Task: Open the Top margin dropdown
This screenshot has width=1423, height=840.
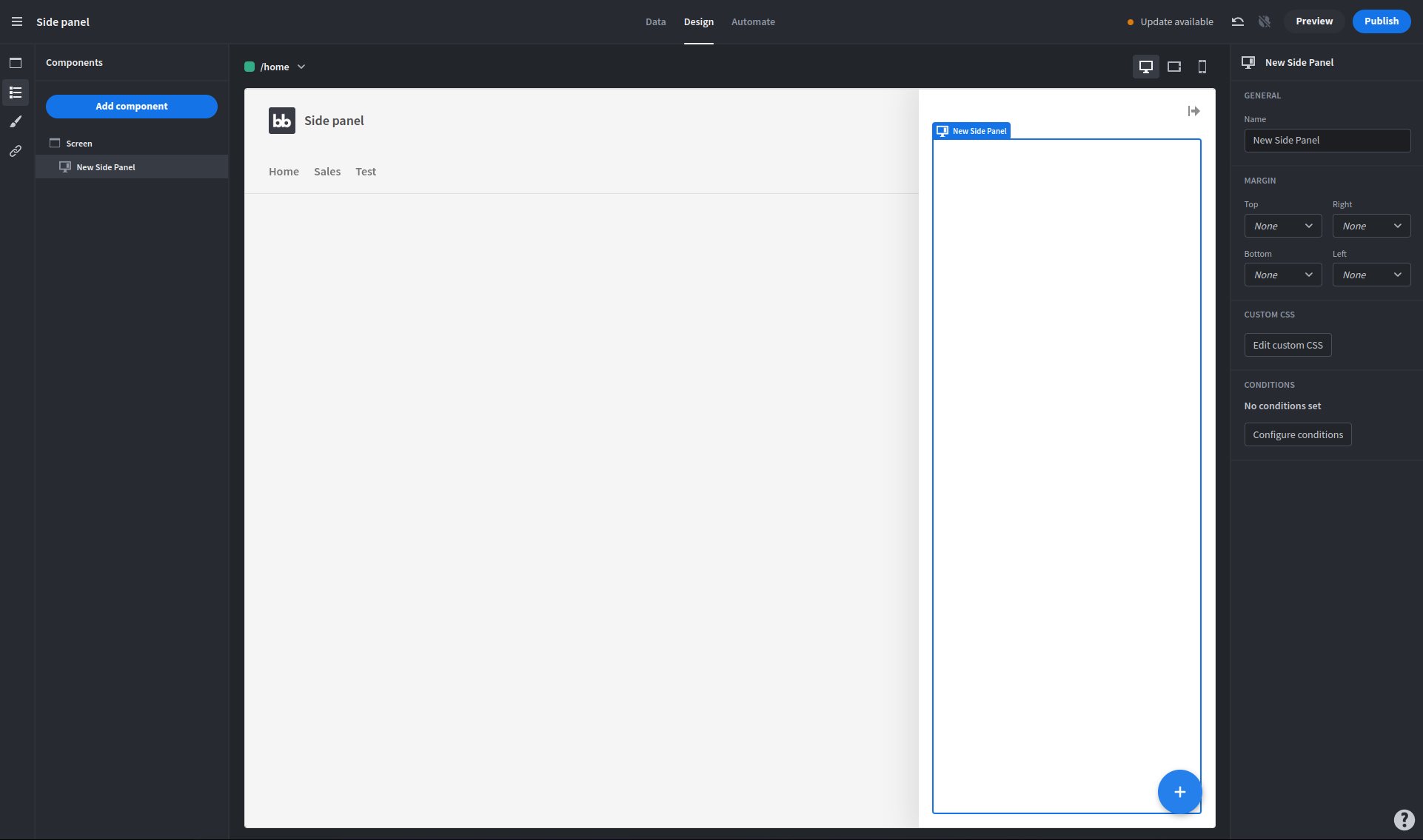Action: tap(1282, 226)
